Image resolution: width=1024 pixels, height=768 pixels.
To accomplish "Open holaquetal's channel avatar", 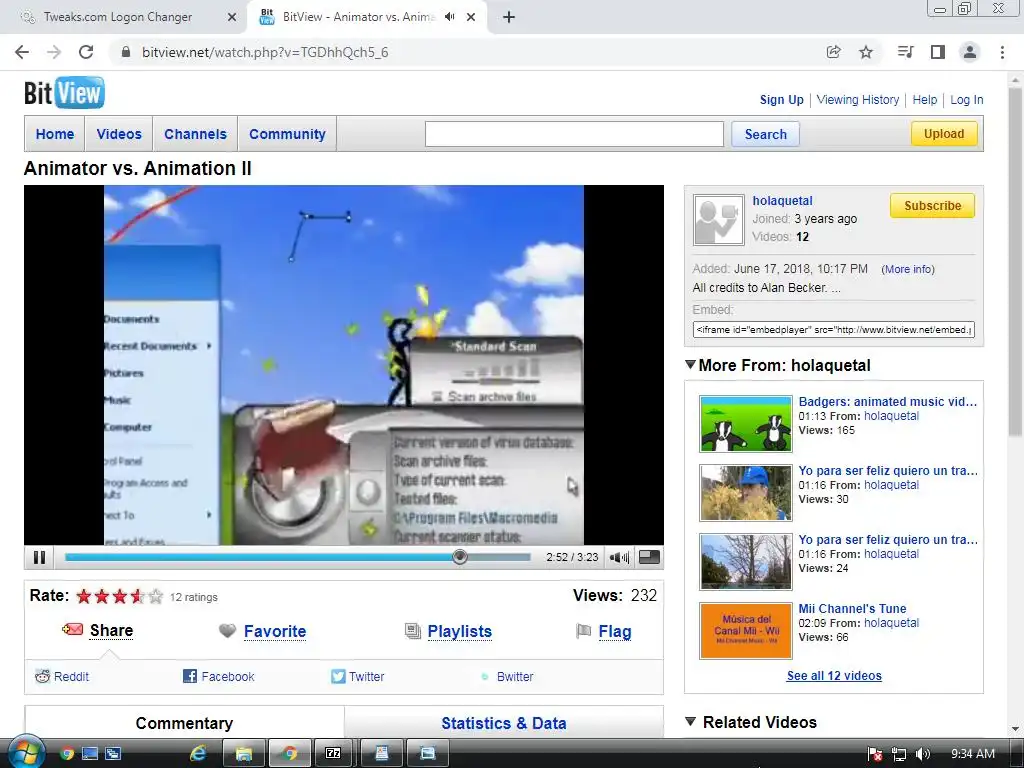I will [x=718, y=219].
